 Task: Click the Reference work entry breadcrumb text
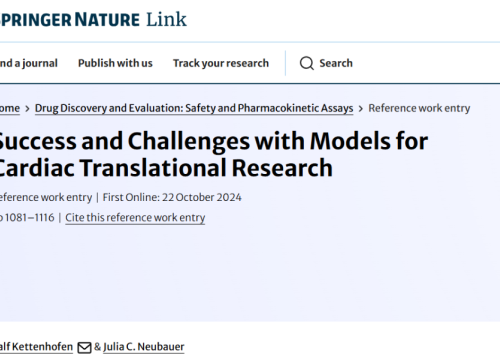coord(419,108)
